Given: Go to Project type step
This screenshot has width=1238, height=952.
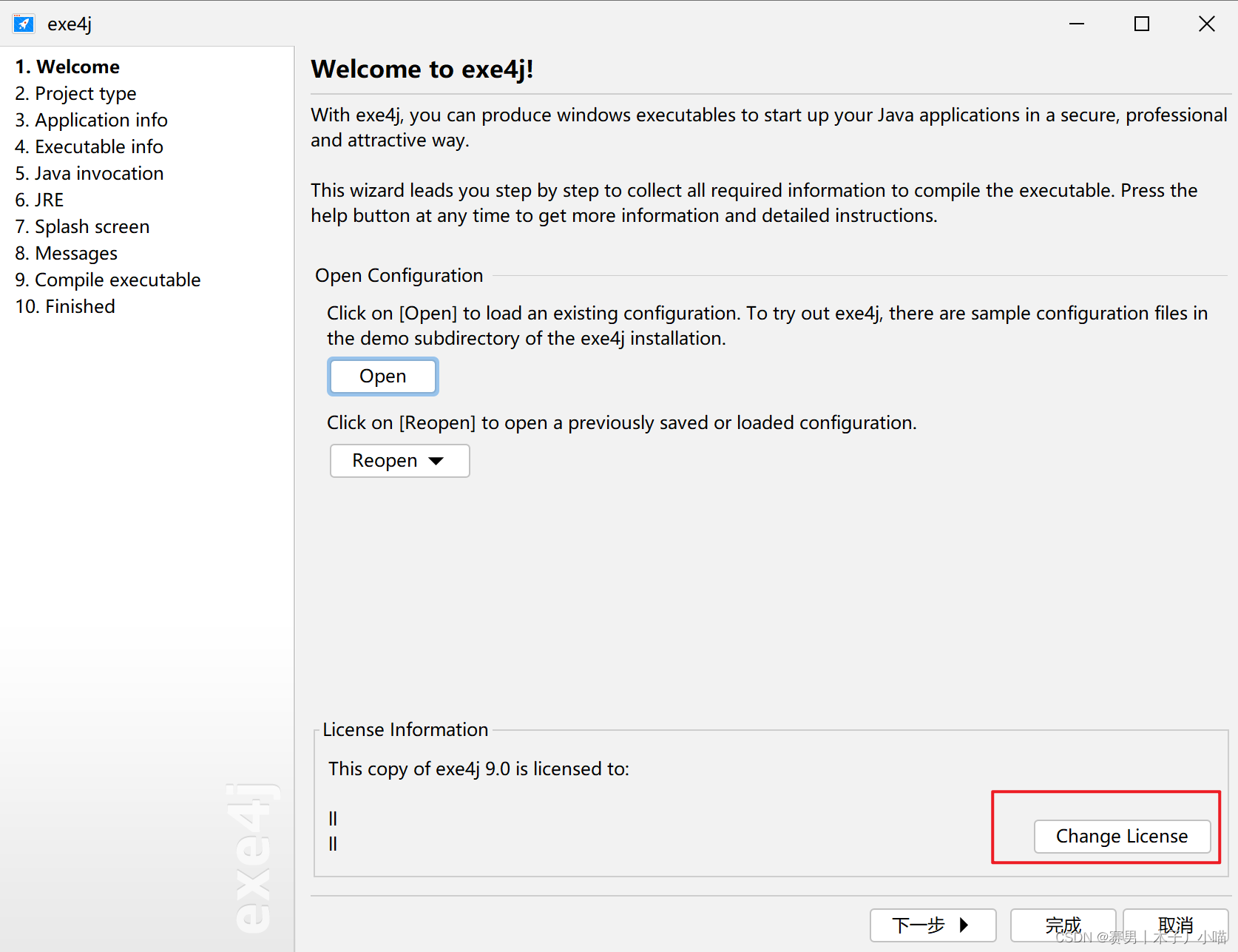Looking at the screenshot, I should coord(75,93).
